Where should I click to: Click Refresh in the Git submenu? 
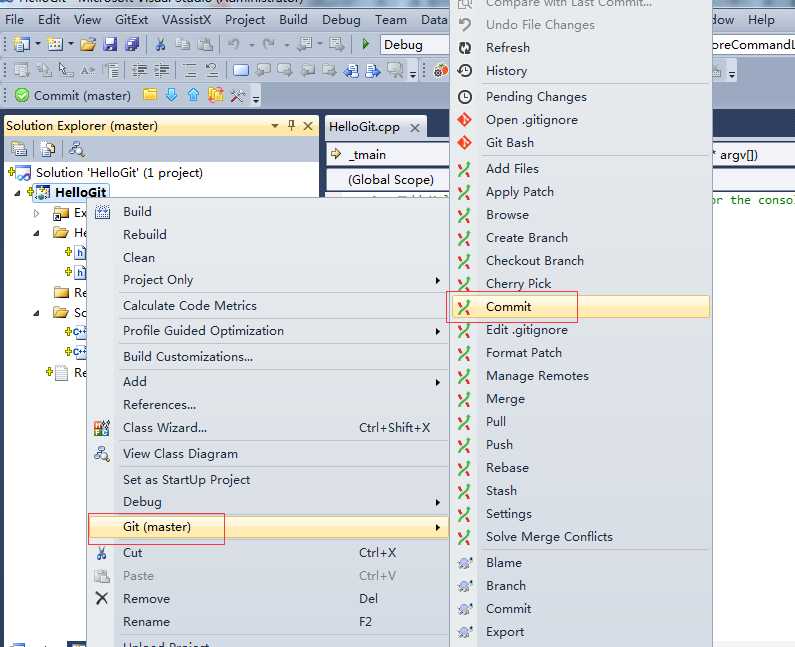[x=581, y=48]
